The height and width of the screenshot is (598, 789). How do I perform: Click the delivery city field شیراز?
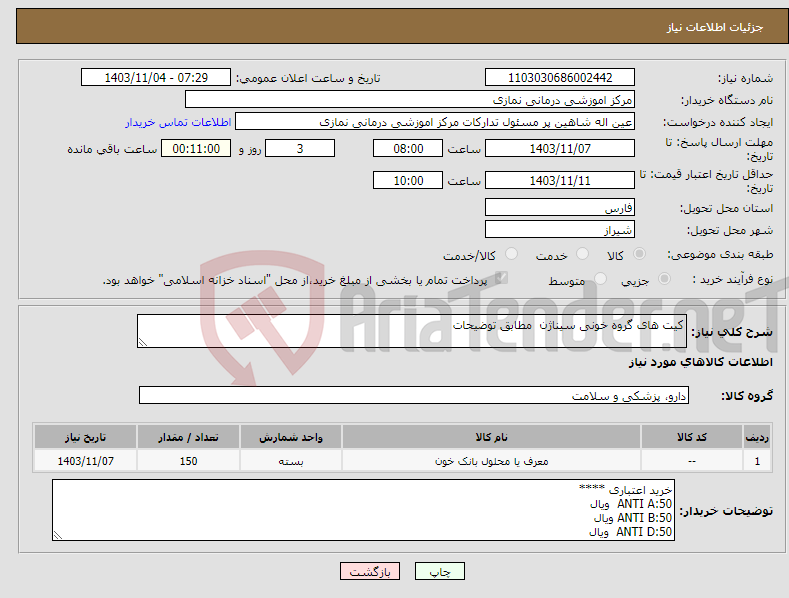tap(560, 230)
